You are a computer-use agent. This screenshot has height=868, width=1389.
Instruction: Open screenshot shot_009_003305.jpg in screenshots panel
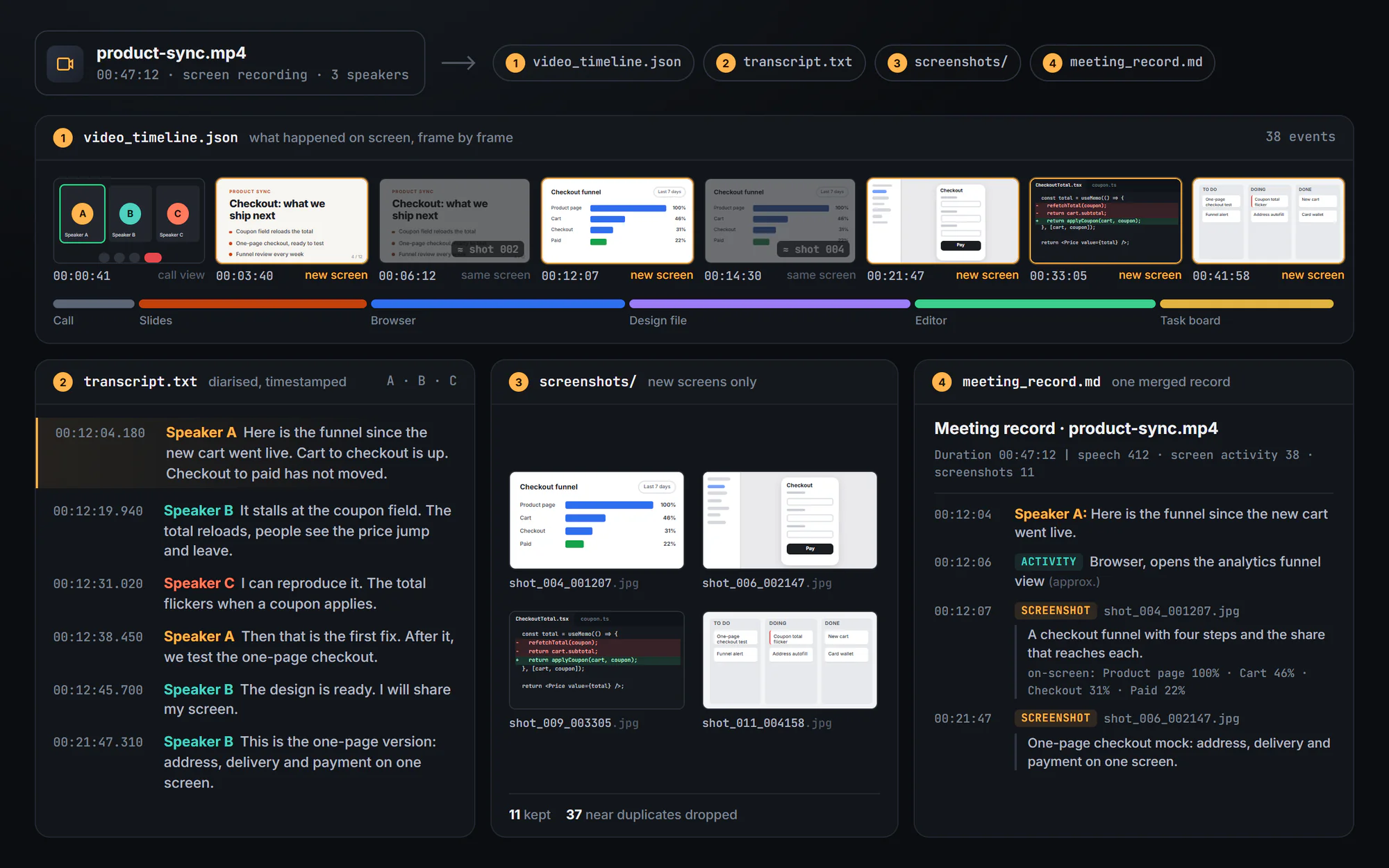[x=597, y=660]
